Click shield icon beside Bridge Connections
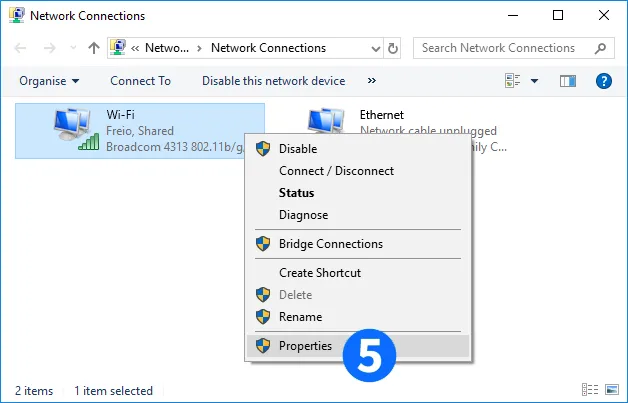Image resolution: width=628 pixels, height=403 pixels. (263, 244)
